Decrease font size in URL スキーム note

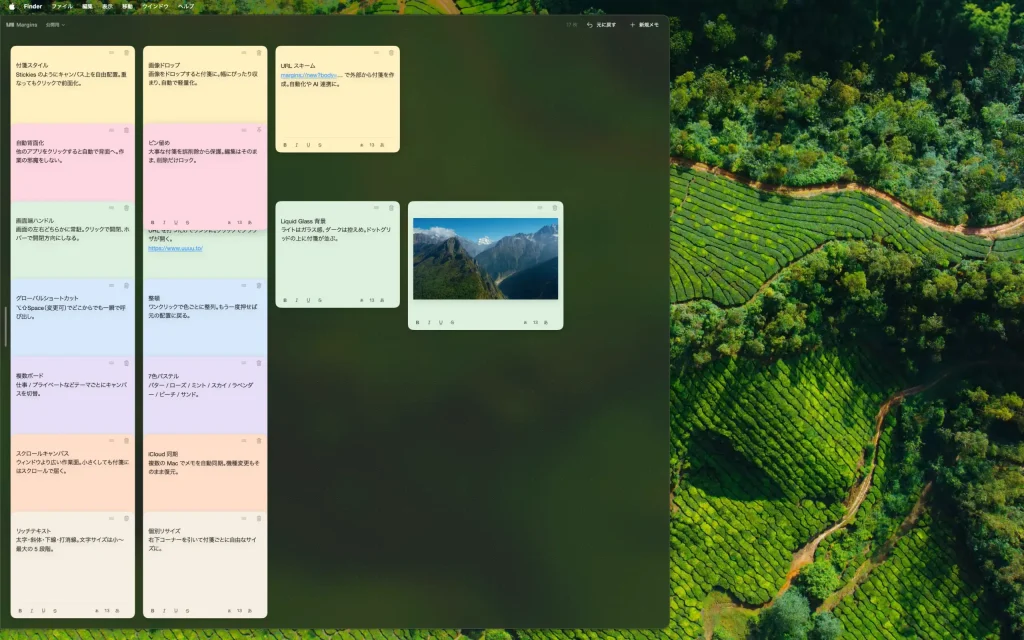[361, 145]
